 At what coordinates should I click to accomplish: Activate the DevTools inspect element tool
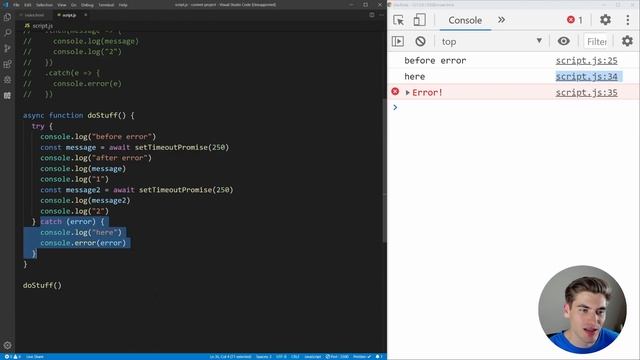[x=398, y=20]
